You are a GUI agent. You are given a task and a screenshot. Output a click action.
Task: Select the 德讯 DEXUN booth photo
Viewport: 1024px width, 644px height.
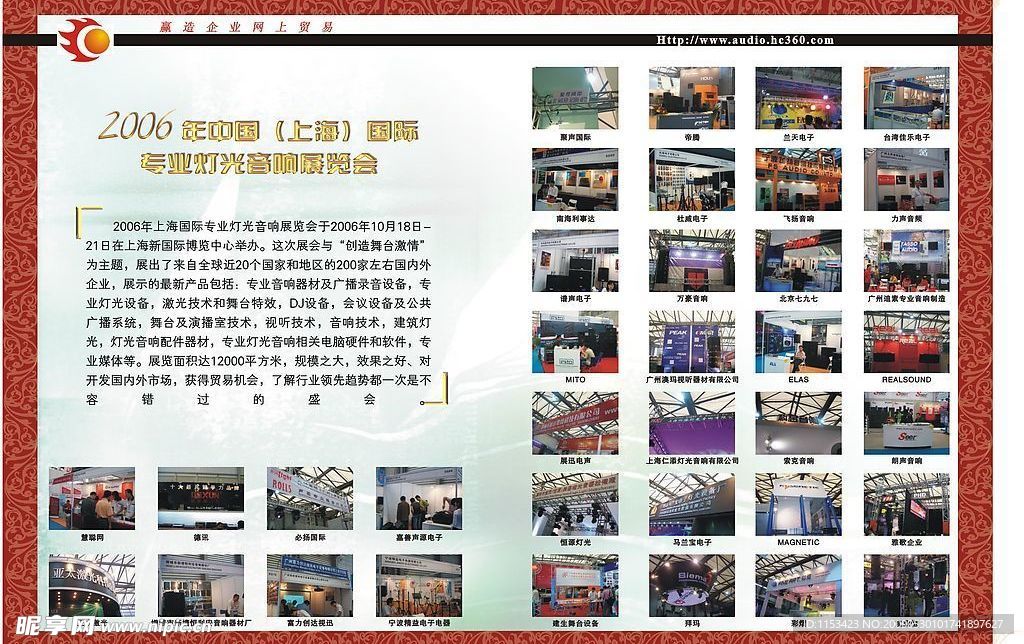point(200,498)
